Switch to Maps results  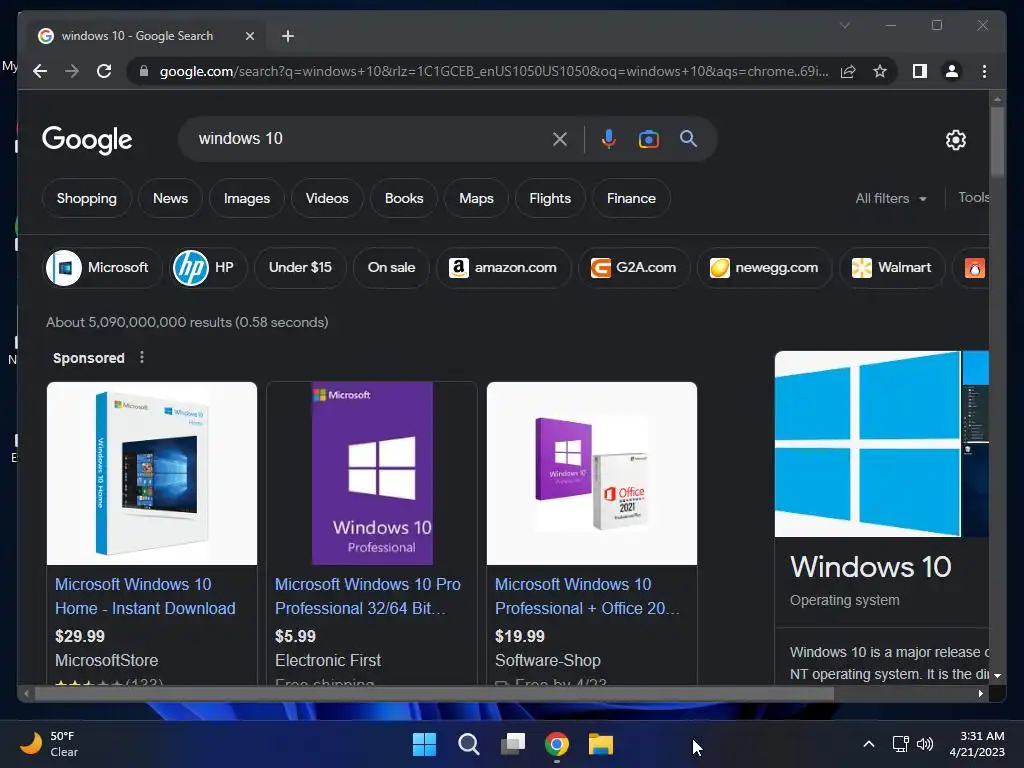tap(476, 199)
